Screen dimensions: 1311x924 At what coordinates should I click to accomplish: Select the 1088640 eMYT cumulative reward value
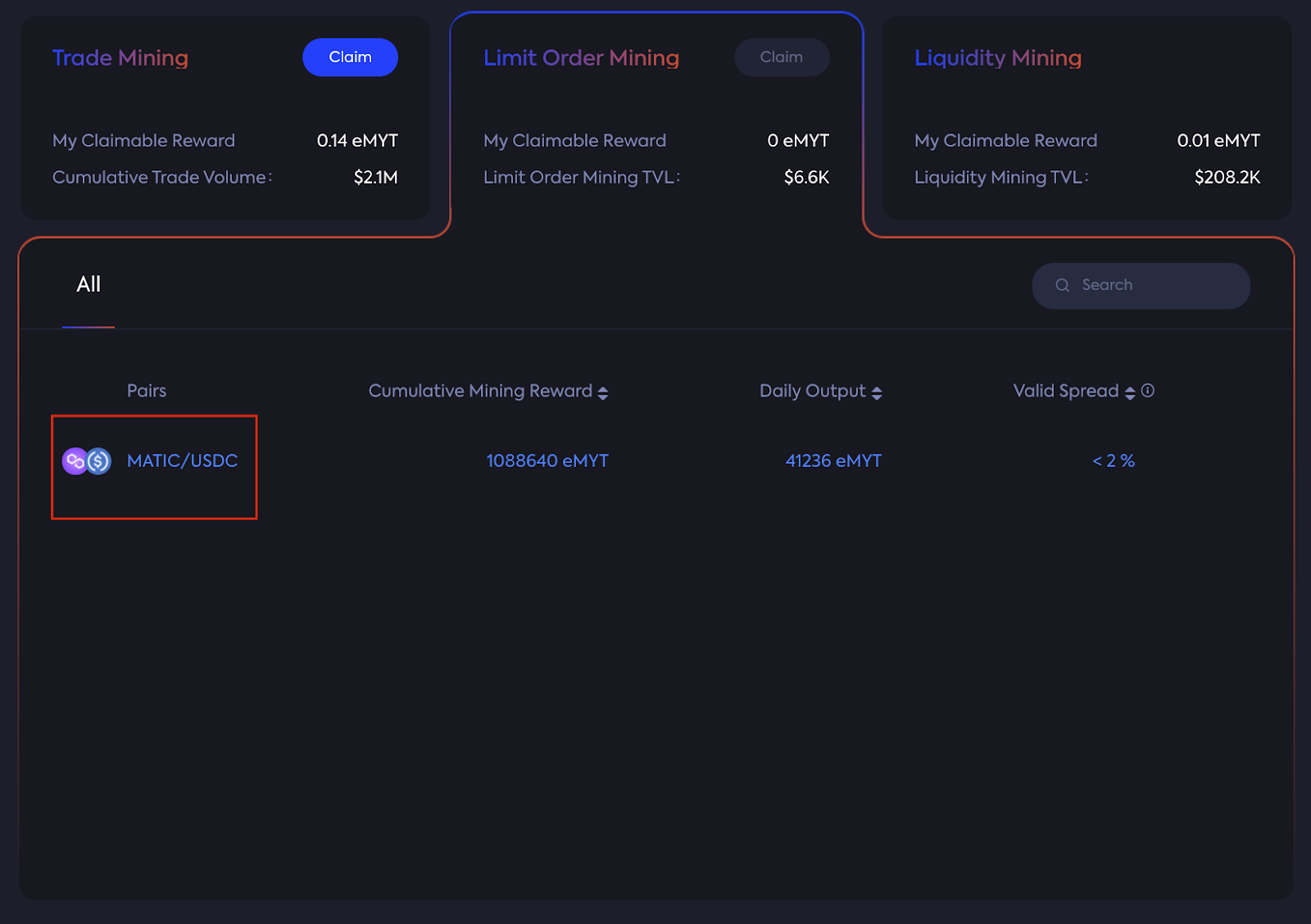(x=547, y=460)
